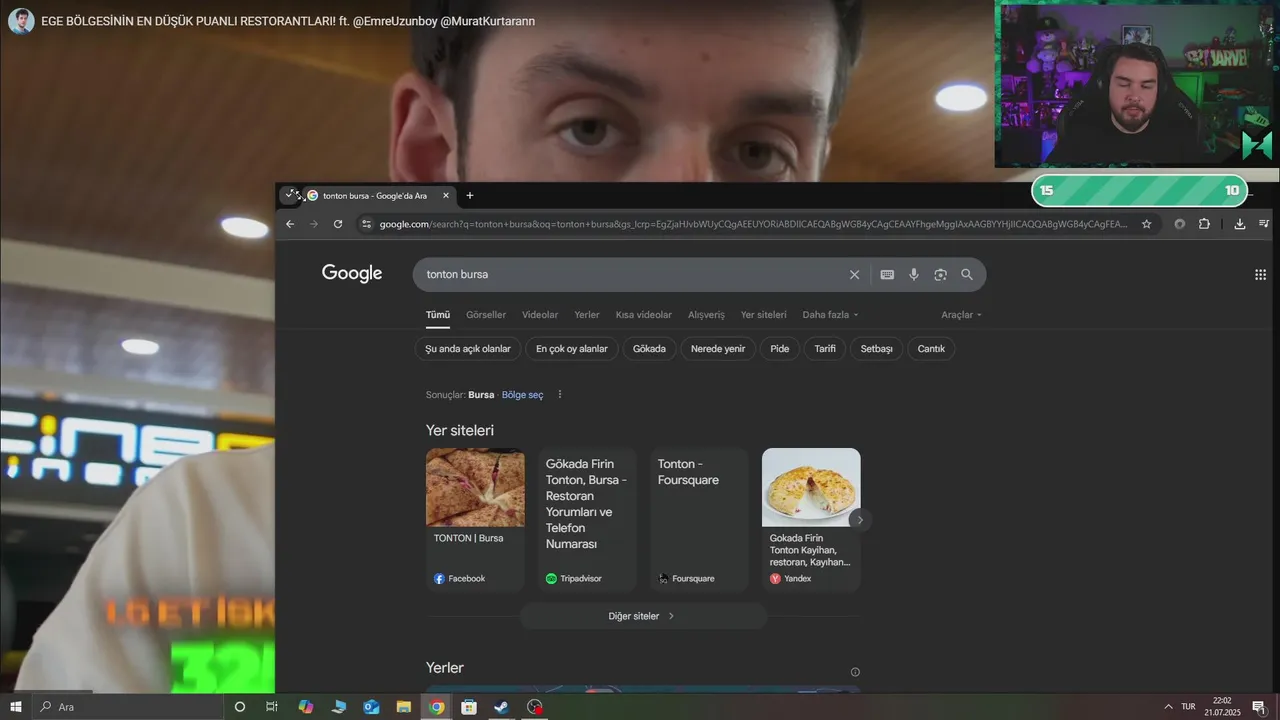Open Yandex Gokada Firin Tonton card

(811, 519)
